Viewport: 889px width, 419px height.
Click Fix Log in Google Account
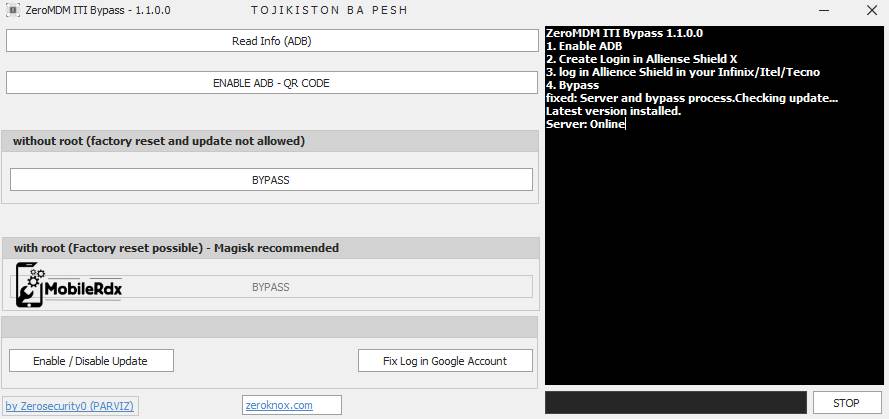pos(445,361)
